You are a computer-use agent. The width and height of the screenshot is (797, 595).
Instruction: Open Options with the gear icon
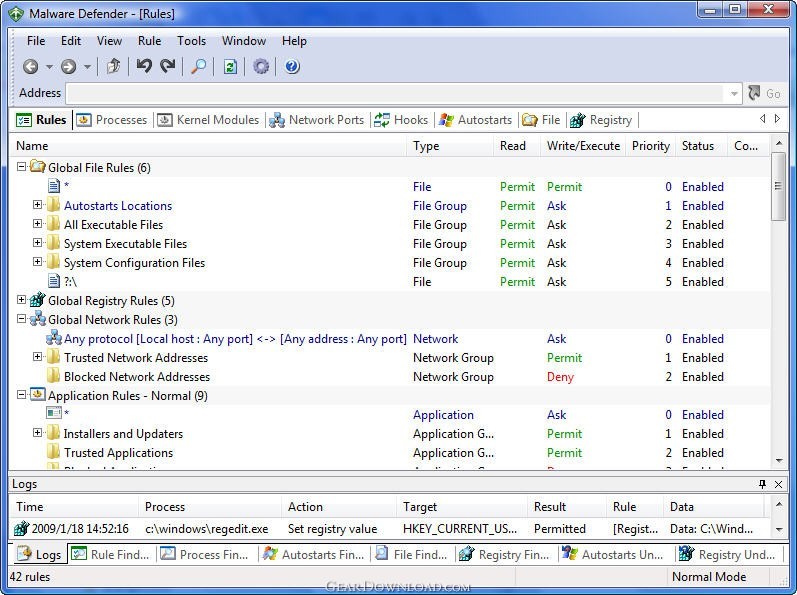click(x=261, y=67)
